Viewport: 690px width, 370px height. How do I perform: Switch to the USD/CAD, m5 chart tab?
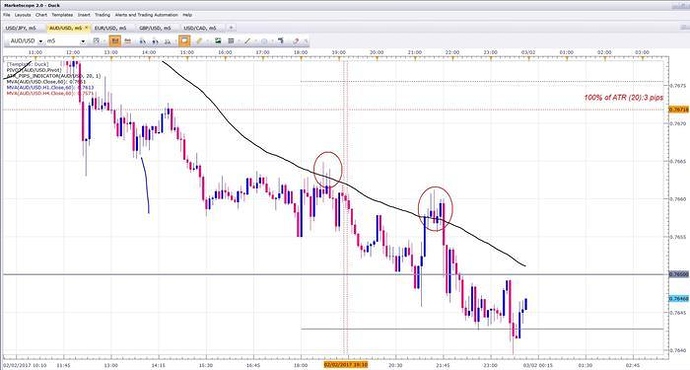point(200,28)
